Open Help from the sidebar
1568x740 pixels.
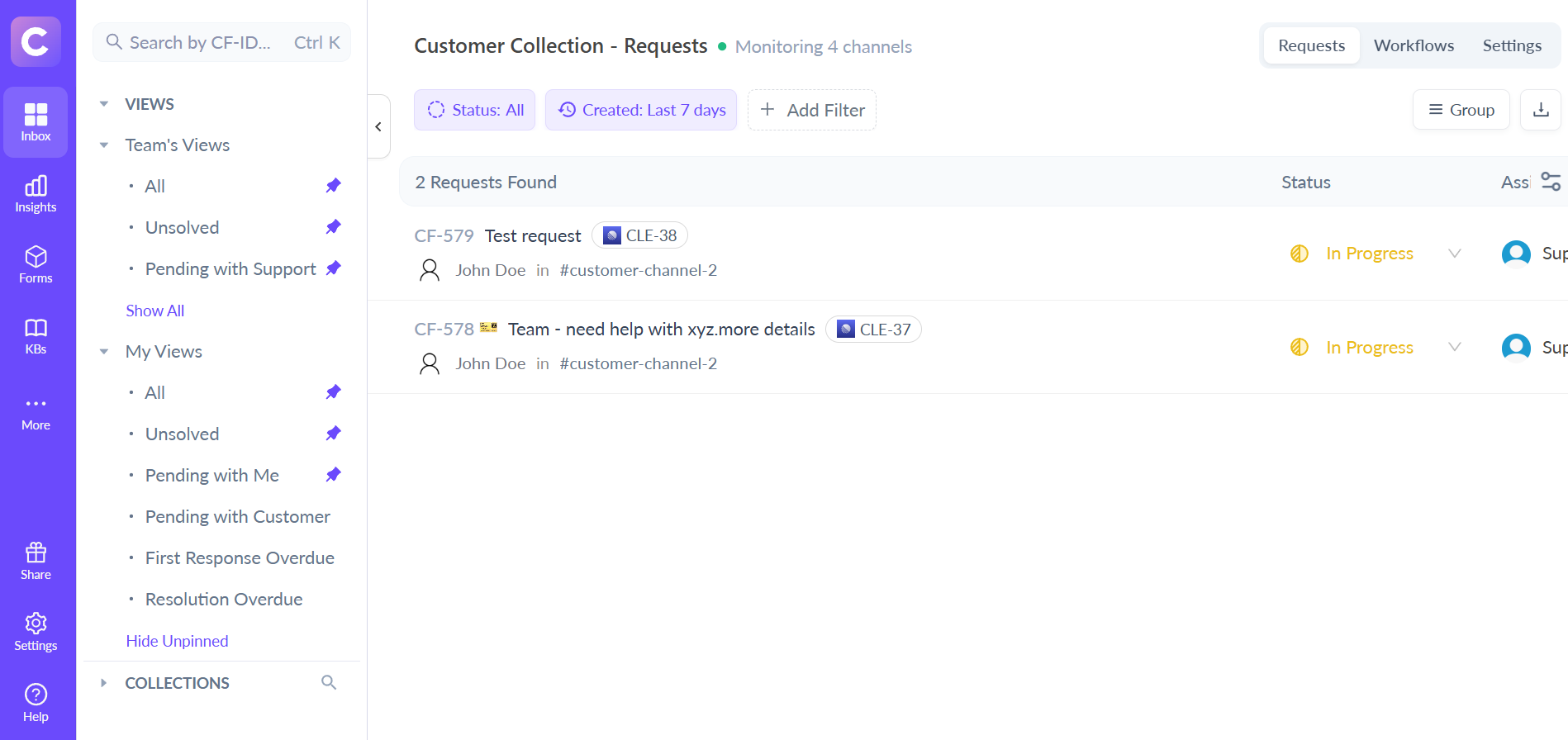(36, 704)
